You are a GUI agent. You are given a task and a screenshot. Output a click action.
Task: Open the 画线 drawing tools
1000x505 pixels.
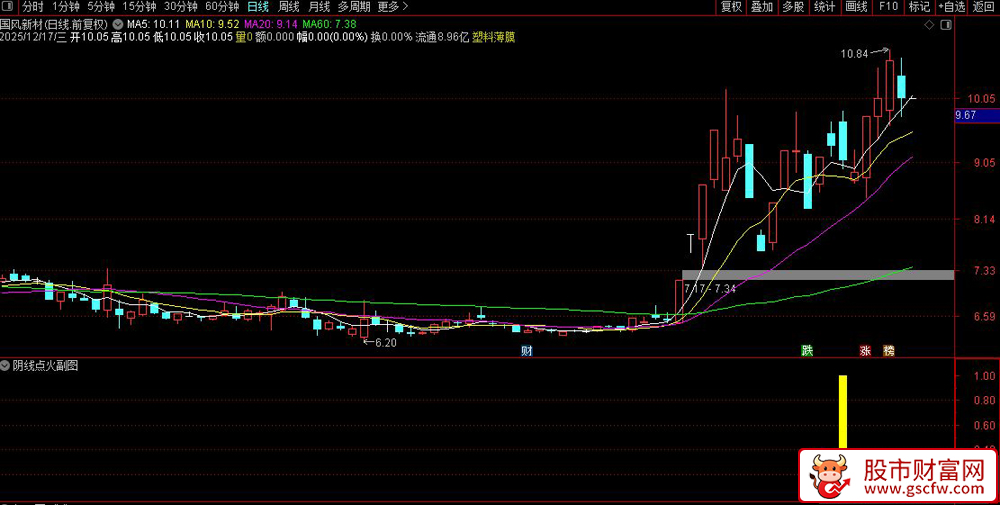[x=857, y=7]
